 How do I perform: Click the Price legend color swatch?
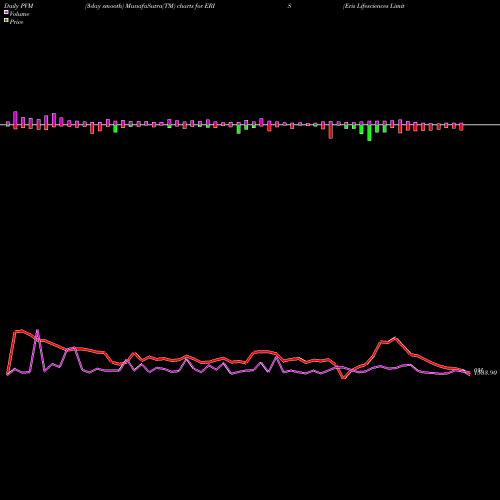pos(6,21)
